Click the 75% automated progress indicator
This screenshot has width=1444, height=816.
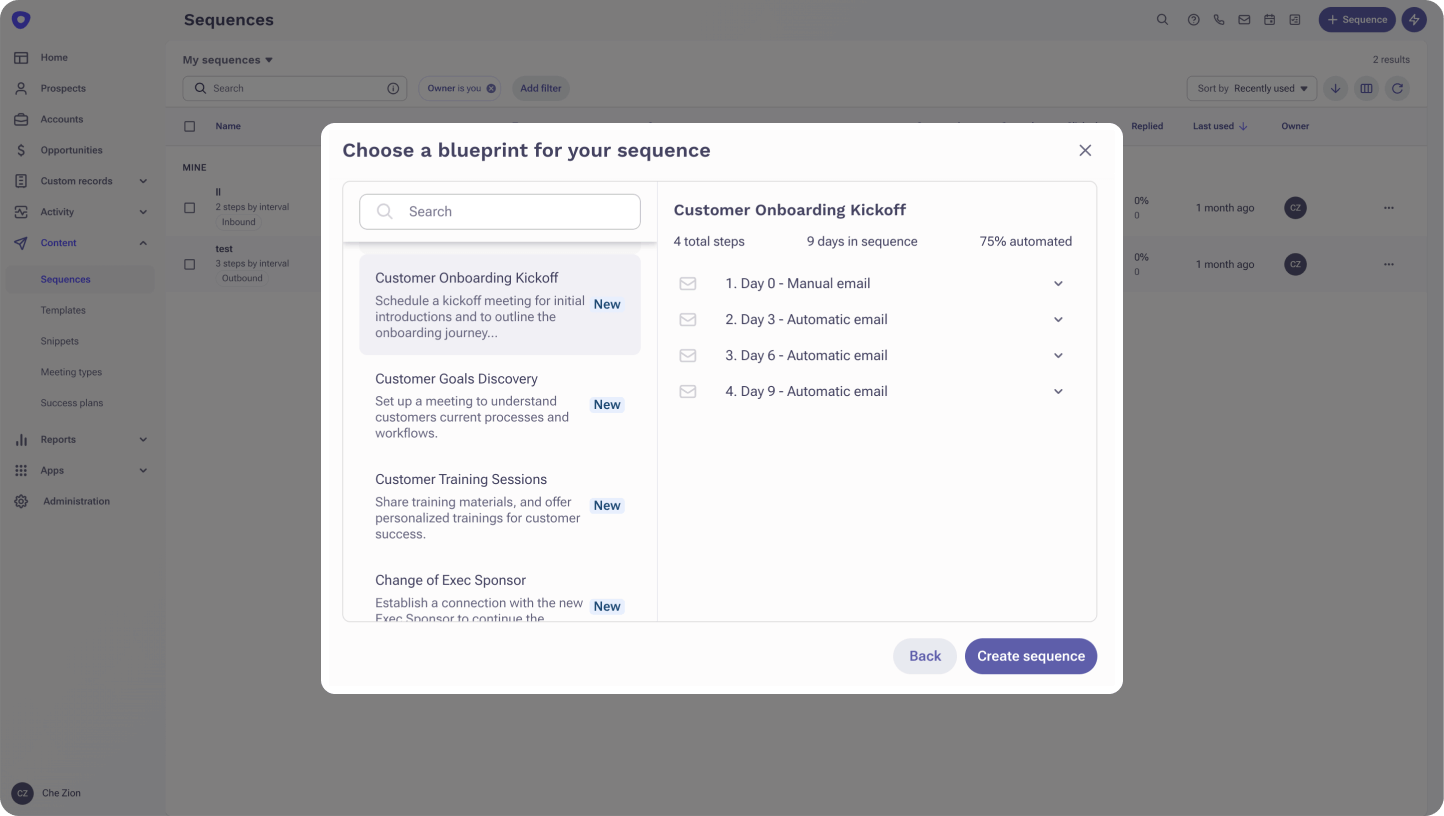point(1025,241)
